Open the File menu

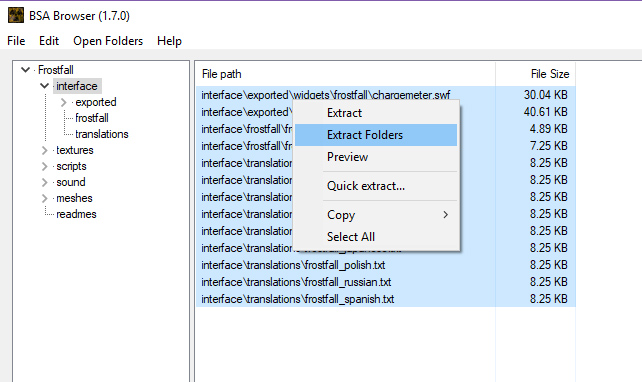[x=16, y=41]
